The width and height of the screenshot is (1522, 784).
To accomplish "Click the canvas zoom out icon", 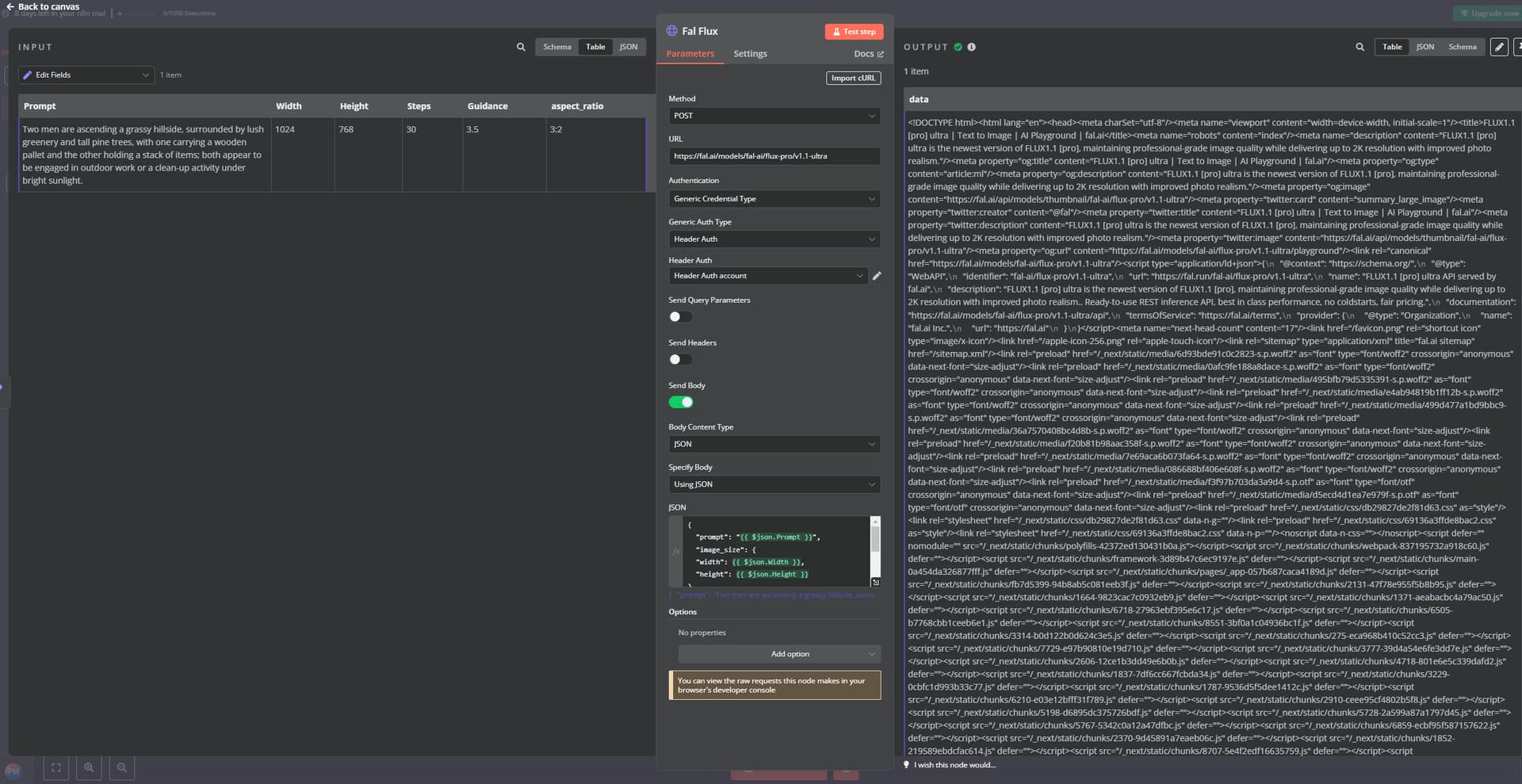I will click(x=122, y=767).
